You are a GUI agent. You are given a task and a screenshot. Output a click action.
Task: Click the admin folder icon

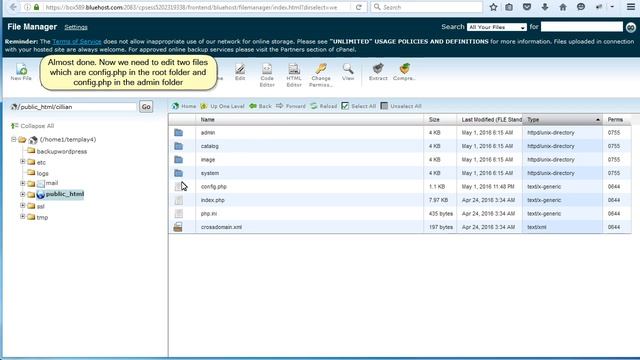(178, 133)
